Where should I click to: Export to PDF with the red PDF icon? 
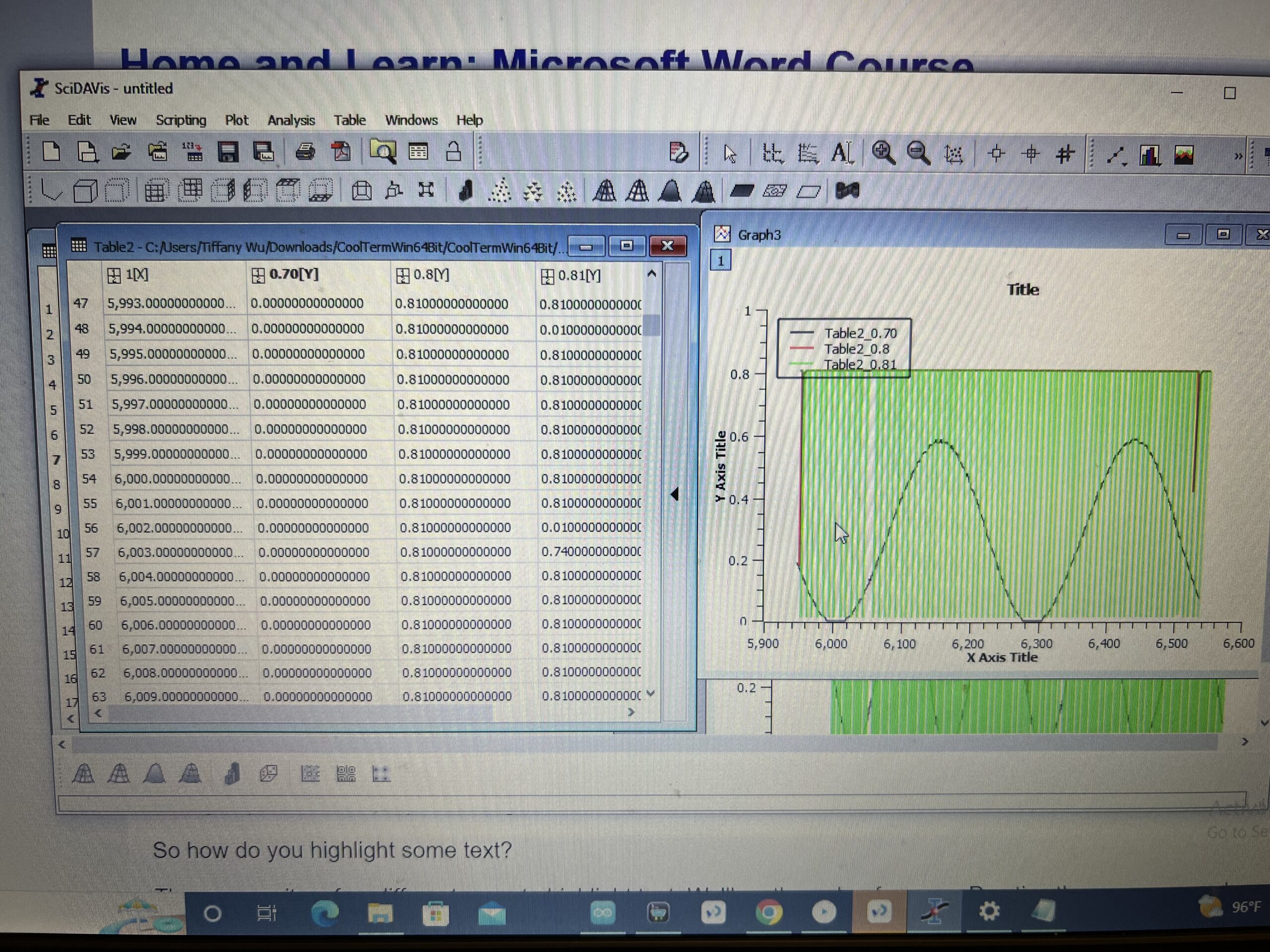341,152
